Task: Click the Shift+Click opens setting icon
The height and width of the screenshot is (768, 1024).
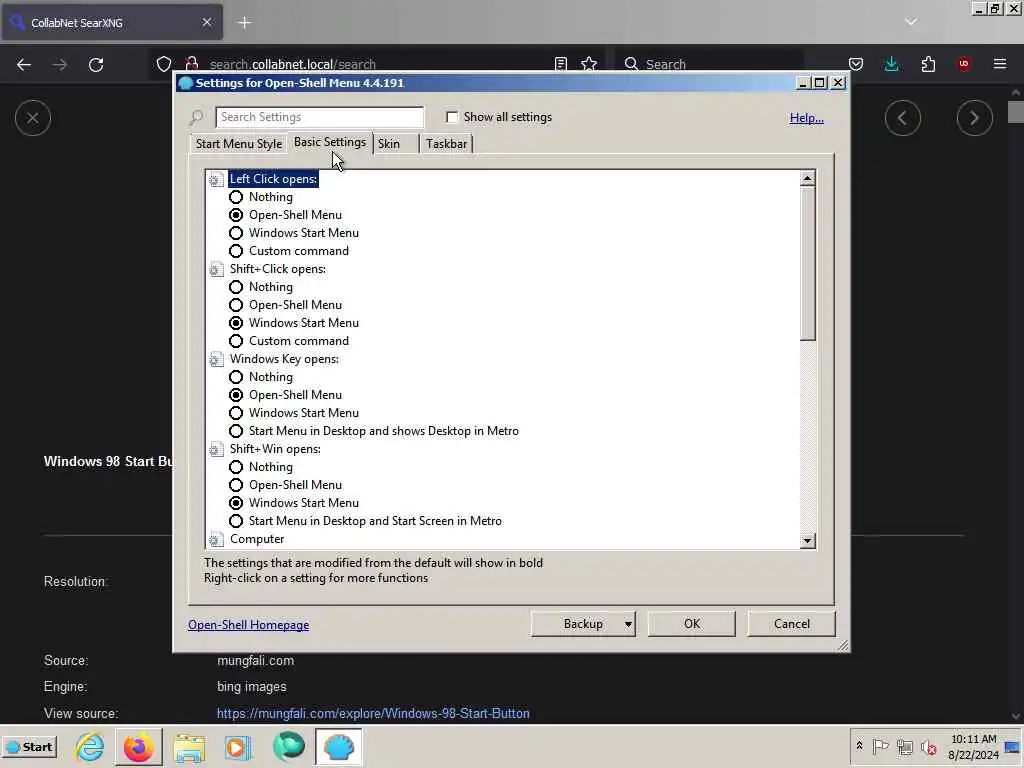Action: 216,269
